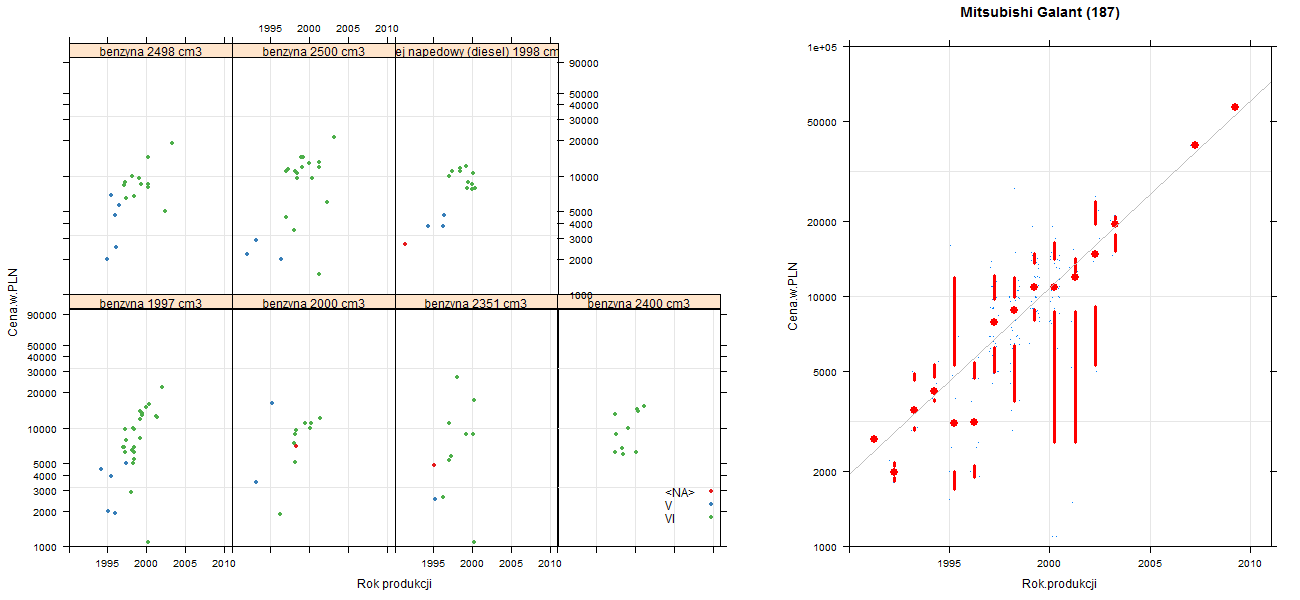Click the "Cena.w.PLN" axis label of the Galant plot
The image size is (1300, 600).
[x=793, y=297]
